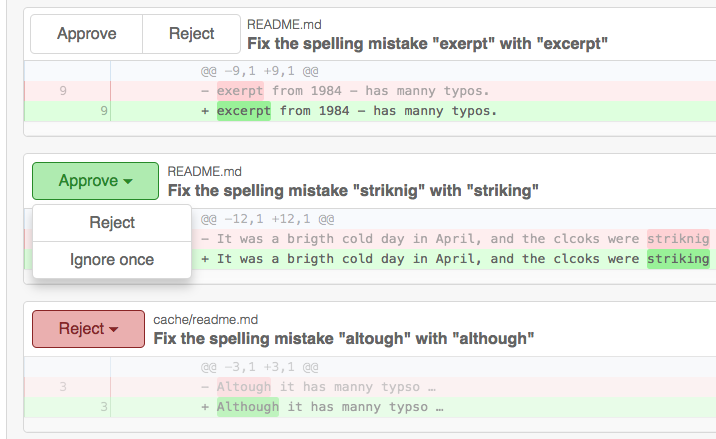The height and width of the screenshot is (439, 716).
Task: Click old line number 3 in the removed row
Action: (x=63, y=387)
